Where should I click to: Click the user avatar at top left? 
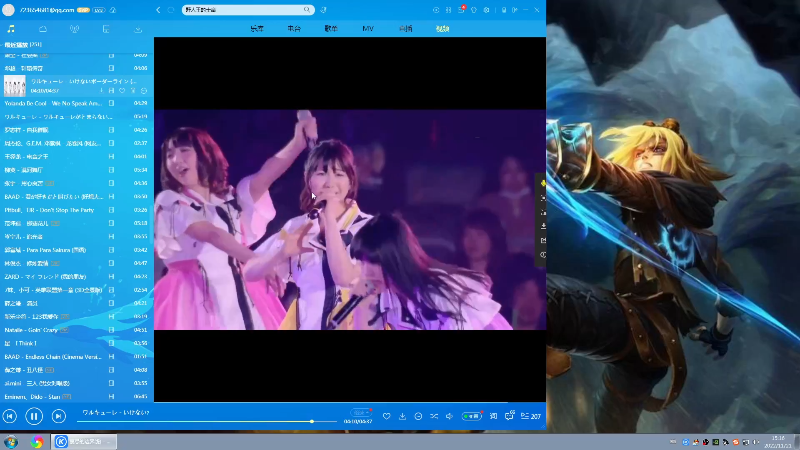click(x=8, y=10)
